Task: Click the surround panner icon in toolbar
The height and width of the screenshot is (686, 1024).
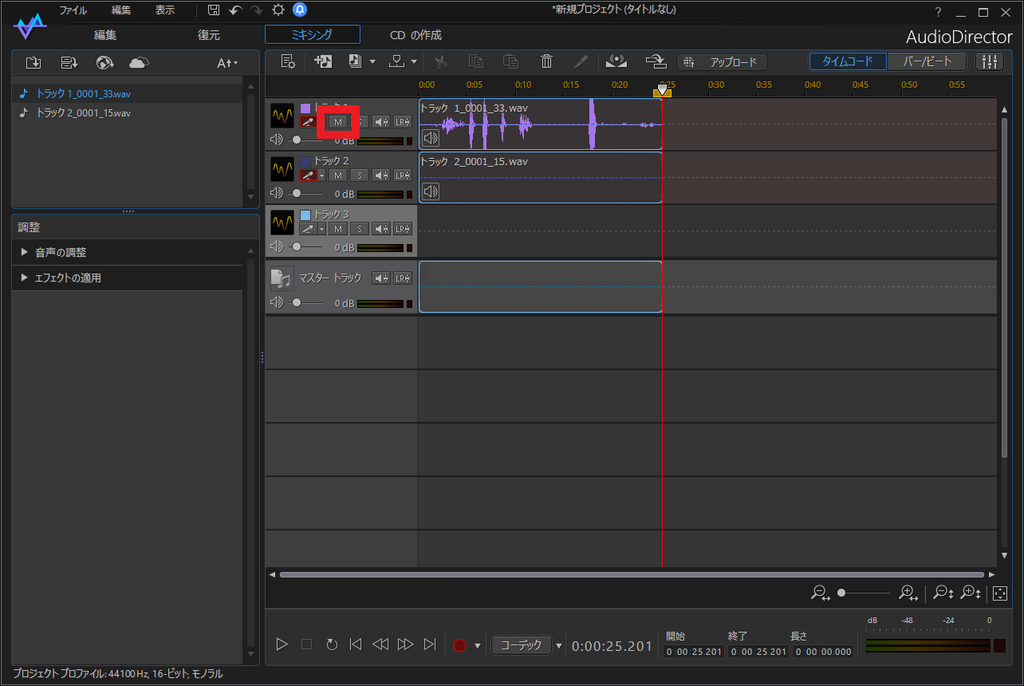Action: coord(616,61)
